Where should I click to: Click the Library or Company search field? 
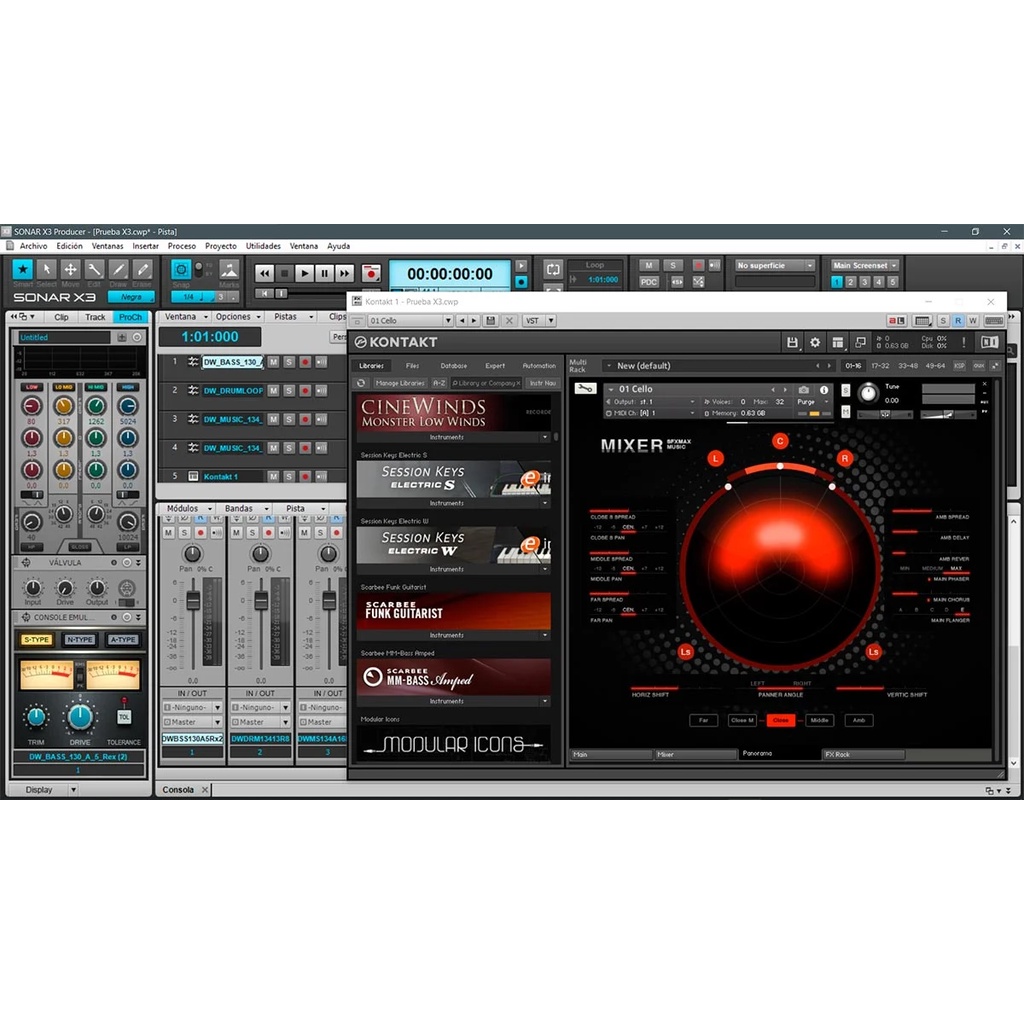tap(486, 383)
